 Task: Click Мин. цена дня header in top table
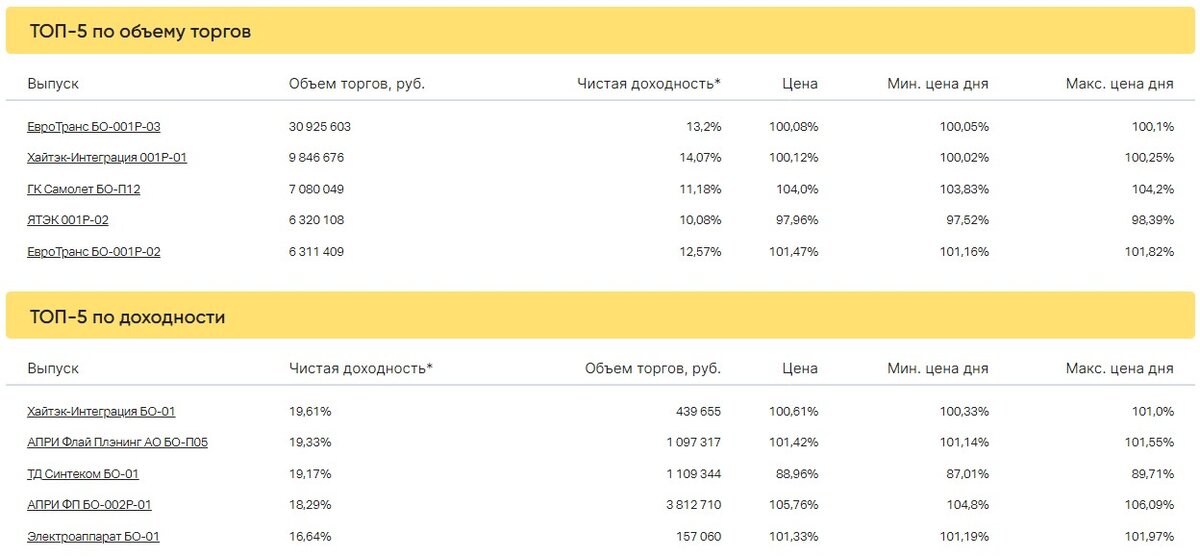pos(938,84)
